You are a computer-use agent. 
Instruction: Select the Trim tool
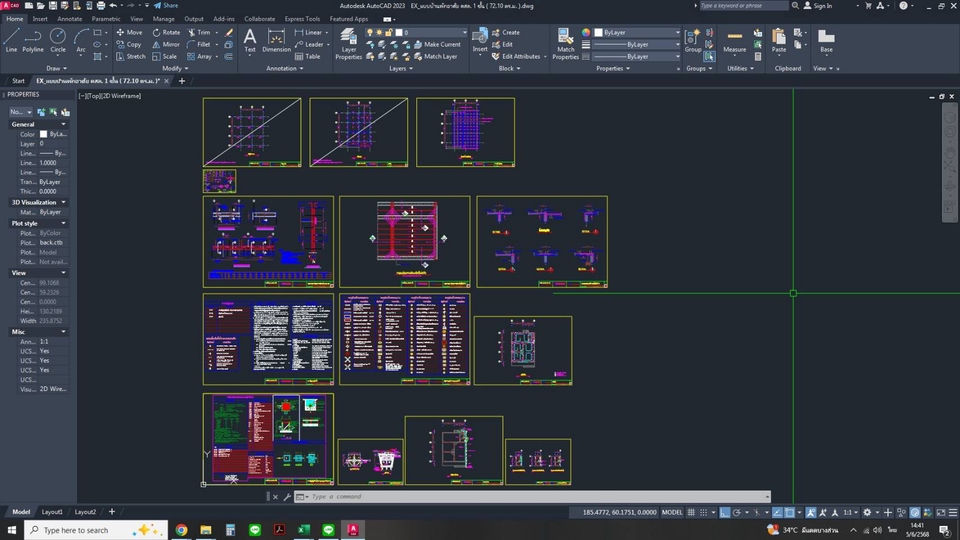pyautogui.click(x=199, y=32)
